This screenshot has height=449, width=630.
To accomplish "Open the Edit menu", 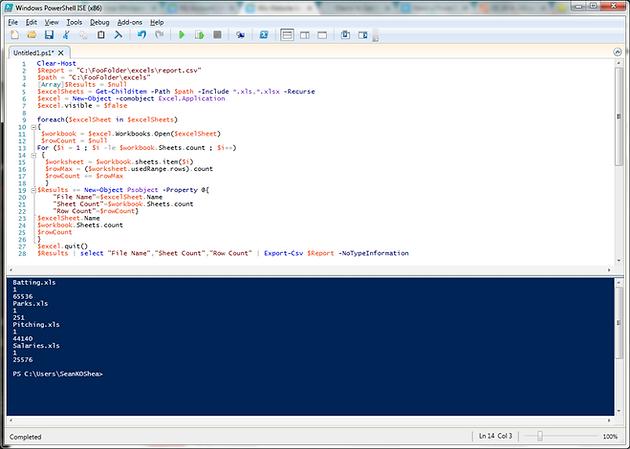I will 31,22.
